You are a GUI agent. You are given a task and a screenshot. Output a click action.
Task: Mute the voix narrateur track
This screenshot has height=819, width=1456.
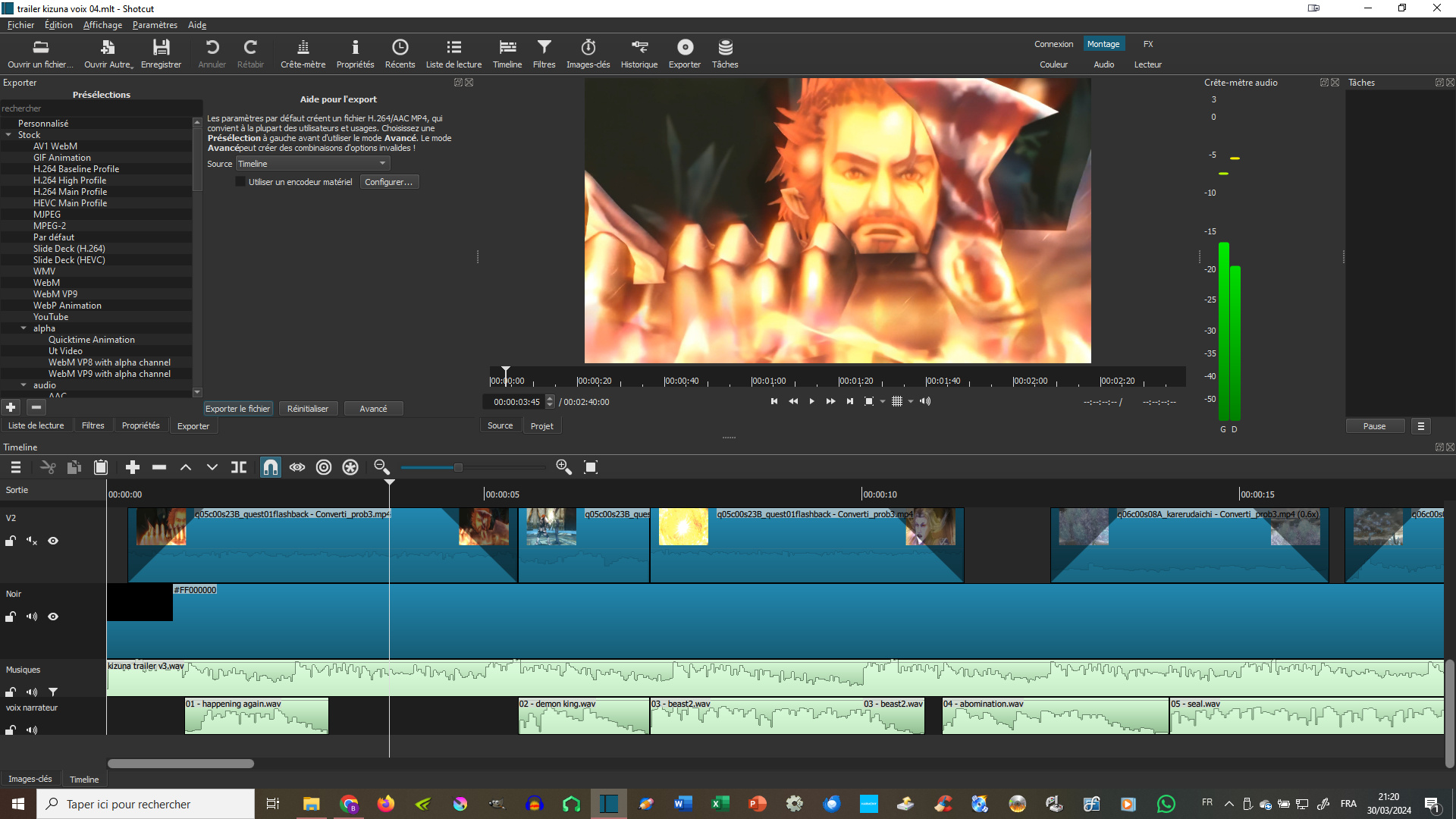(x=32, y=730)
